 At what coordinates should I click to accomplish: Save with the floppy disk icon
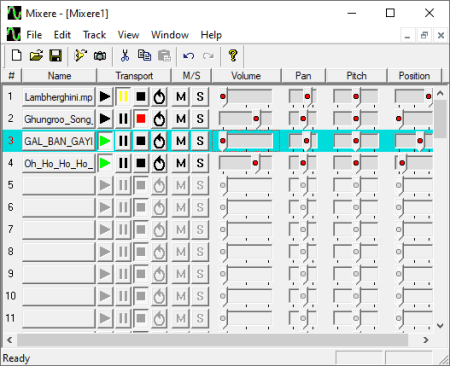tap(56, 55)
